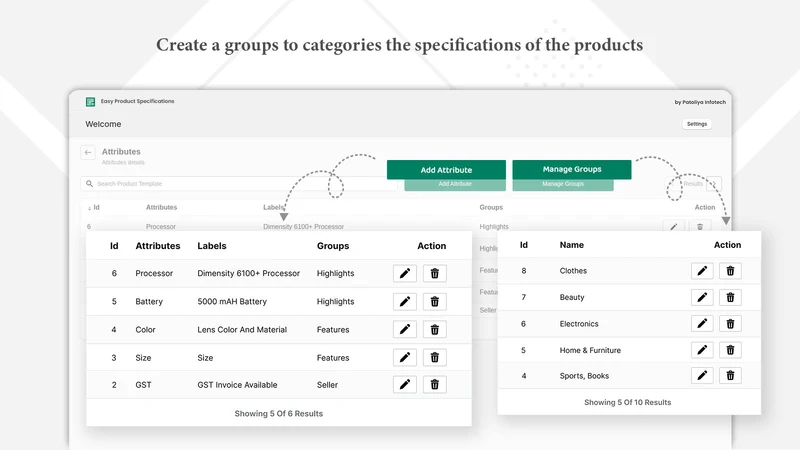Click the search magnifier icon
This screenshot has height=450, width=800.
pos(89,184)
